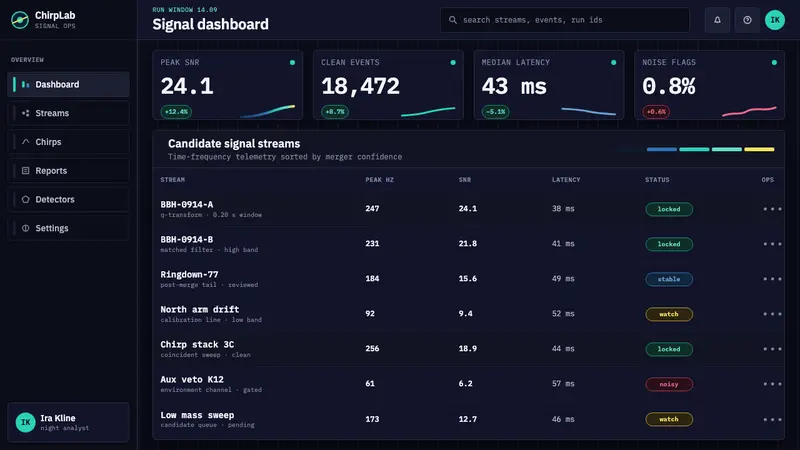The height and width of the screenshot is (450, 800).
Task: Click the Ira Kline user card
Action: [68, 422]
